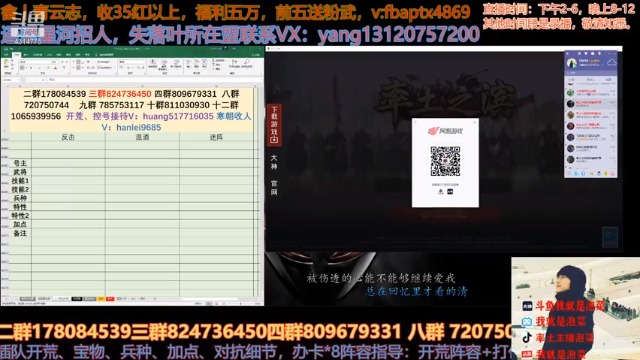Open the File tab in Excel
This screenshot has height=360, width=640.
point(6,54)
